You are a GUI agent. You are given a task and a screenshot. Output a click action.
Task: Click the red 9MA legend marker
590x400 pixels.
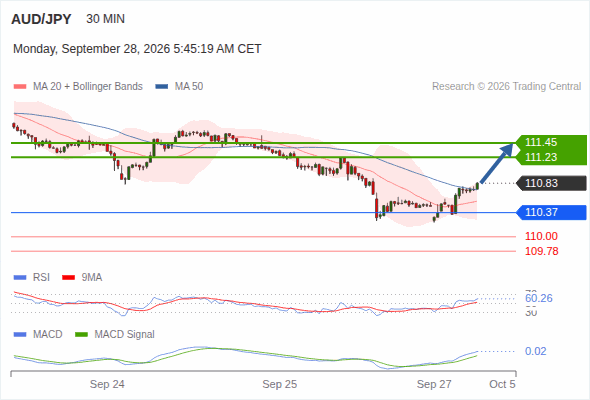[x=68, y=278]
